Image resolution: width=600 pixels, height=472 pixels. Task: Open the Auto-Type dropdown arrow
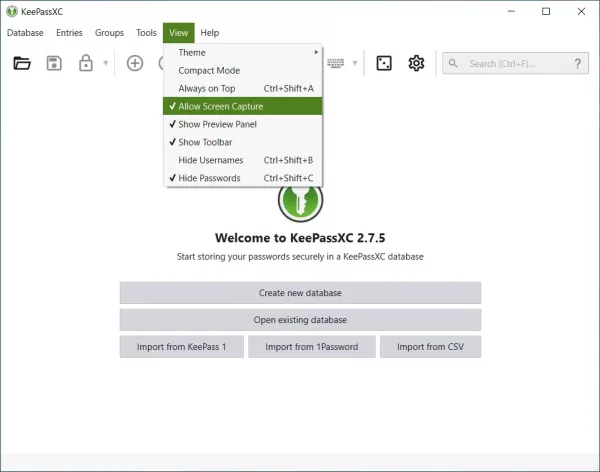pos(355,63)
